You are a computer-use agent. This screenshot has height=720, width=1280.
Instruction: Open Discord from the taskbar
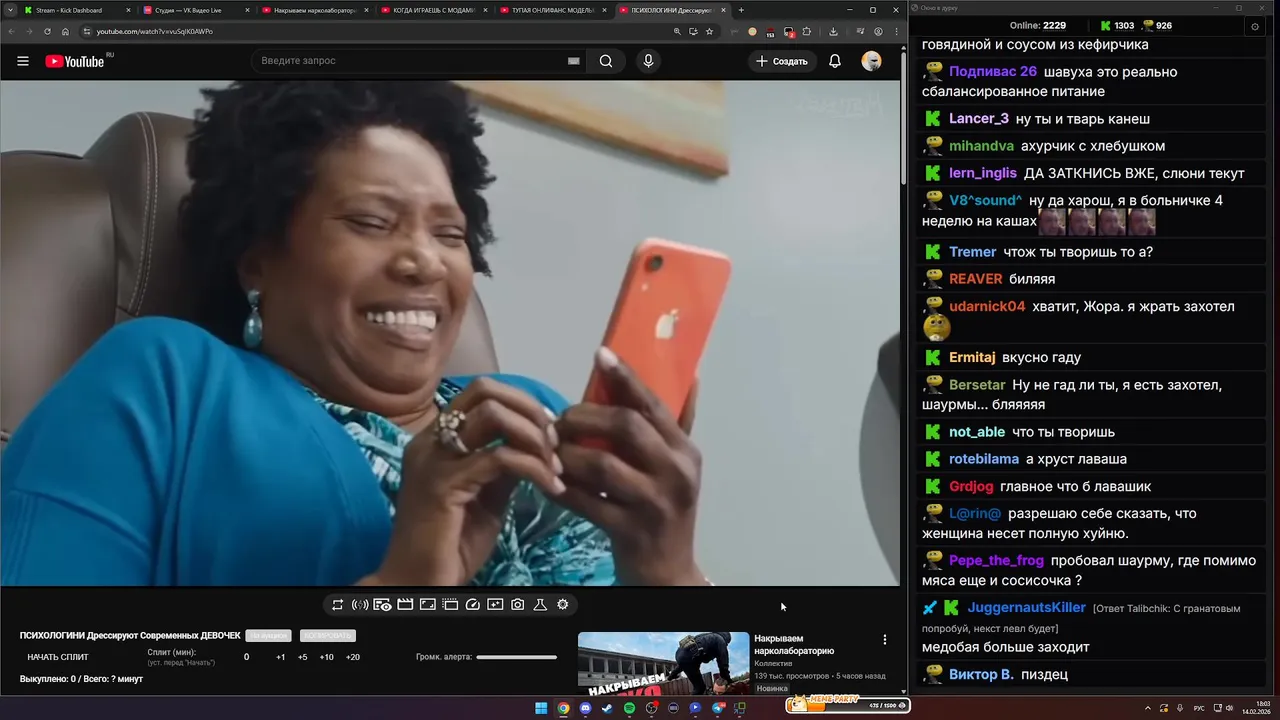click(x=585, y=708)
